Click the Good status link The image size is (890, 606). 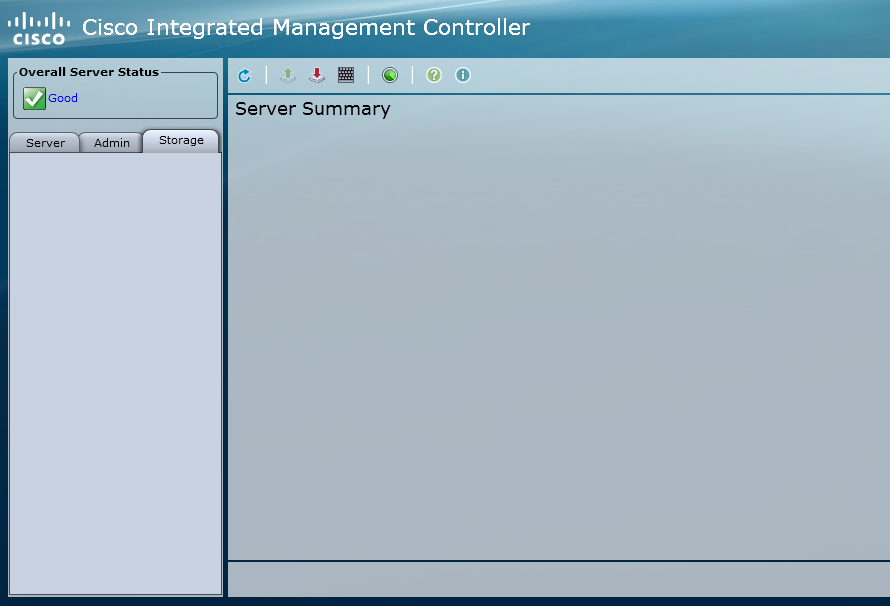click(63, 97)
